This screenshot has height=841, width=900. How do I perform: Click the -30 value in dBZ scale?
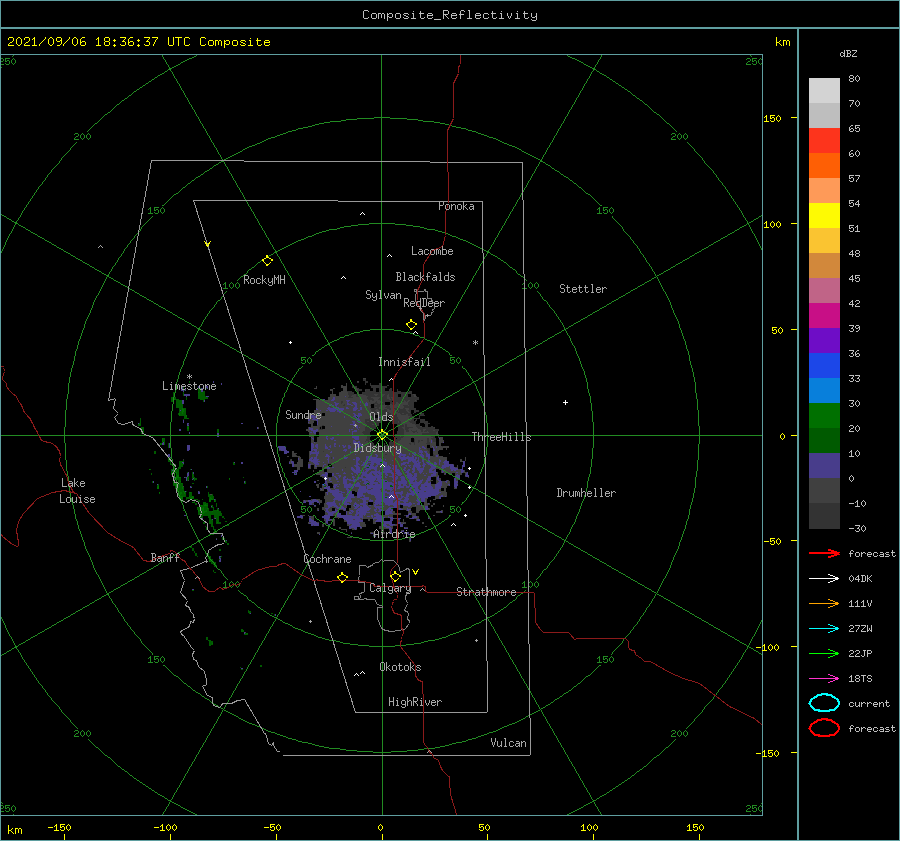(857, 528)
